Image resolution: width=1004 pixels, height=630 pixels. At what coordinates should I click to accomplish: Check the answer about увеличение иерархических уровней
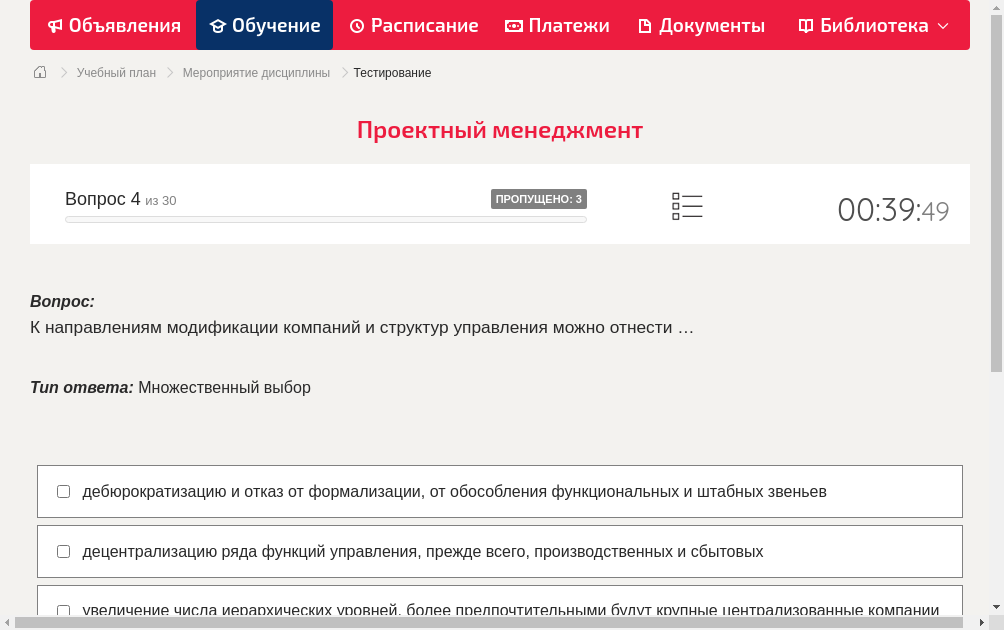(63, 610)
